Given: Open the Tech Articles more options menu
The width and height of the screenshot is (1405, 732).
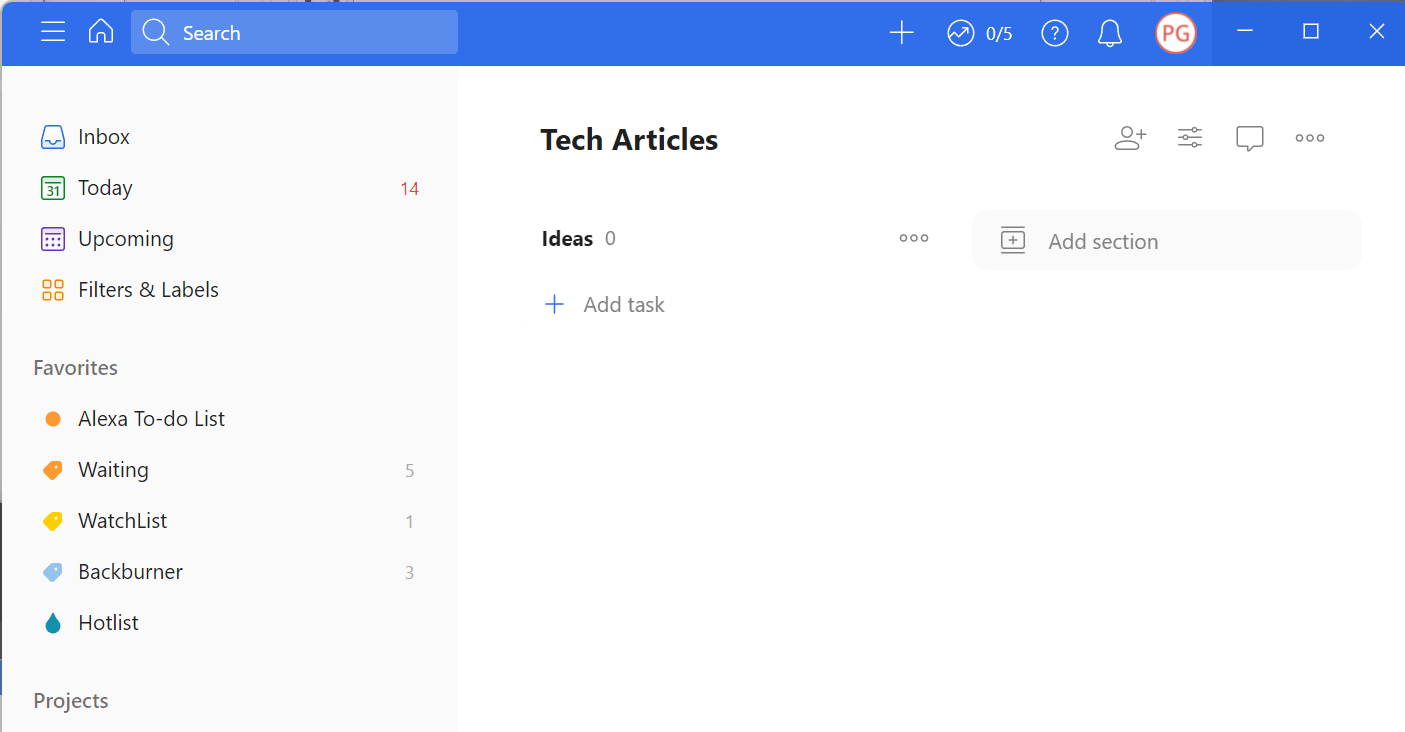Looking at the screenshot, I should click(x=1309, y=137).
